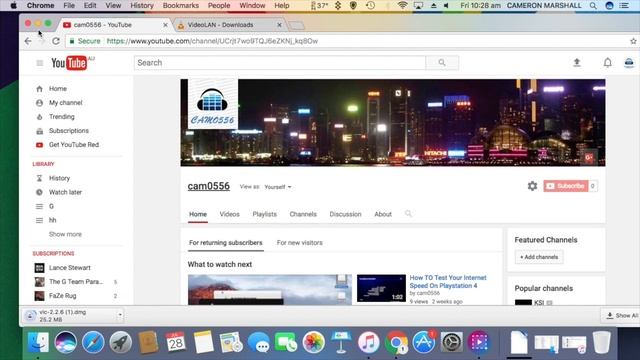This screenshot has height=360, width=640.
Task: Go to Home in sidebar
Action: (x=58, y=89)
